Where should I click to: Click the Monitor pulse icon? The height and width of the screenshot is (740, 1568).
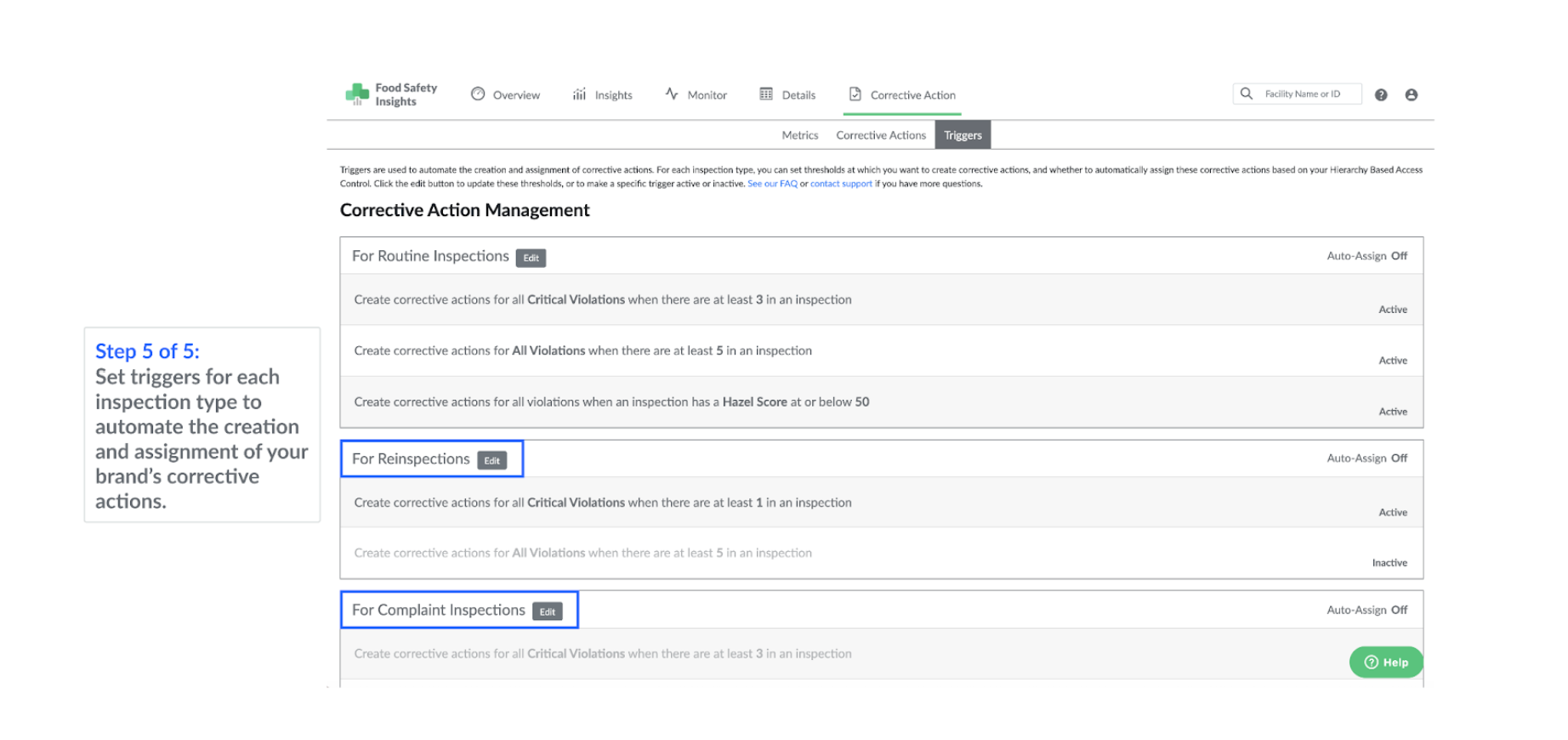tap(672, 94)
